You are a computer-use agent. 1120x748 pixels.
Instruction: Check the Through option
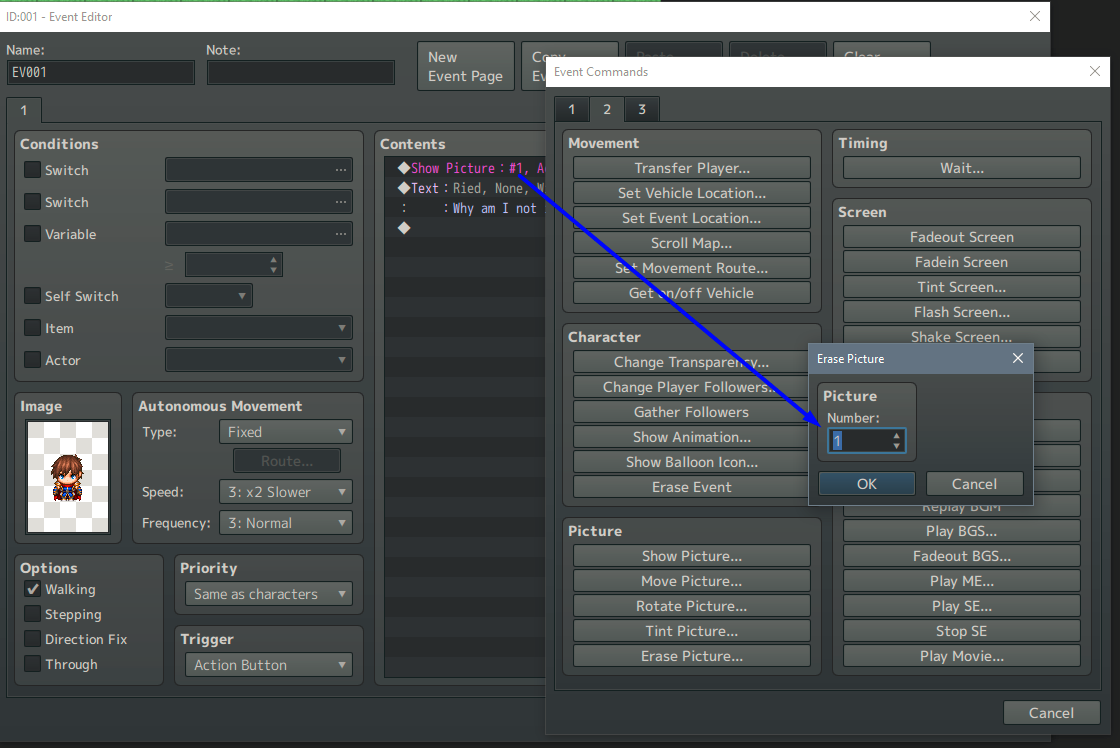tap(32, 664)
